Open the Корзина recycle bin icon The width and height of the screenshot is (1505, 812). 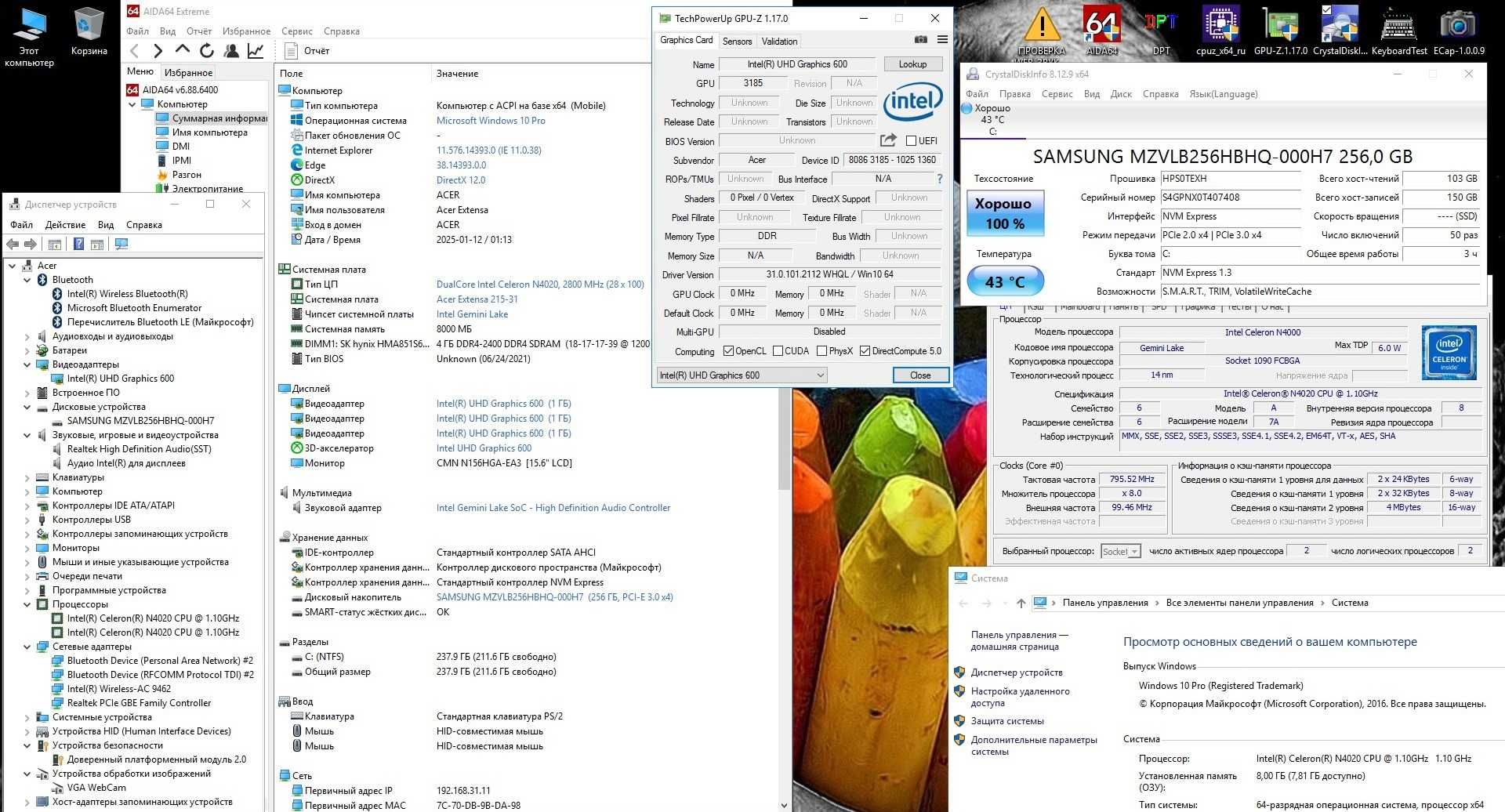[89, 31]
